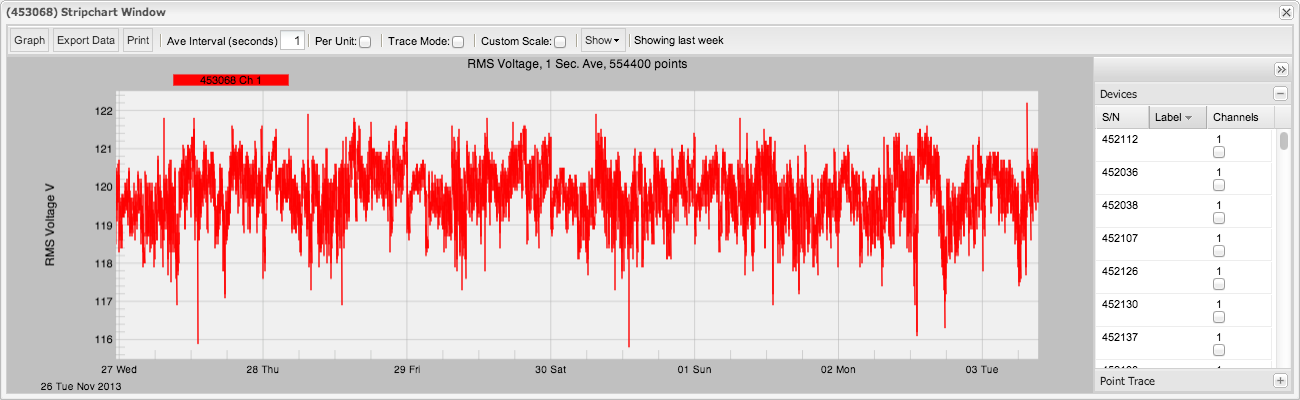This screenshot has height=400, width=1300.
Task: Click the 26 Tue Nov 2013 date label
Action: click(79, 385)
